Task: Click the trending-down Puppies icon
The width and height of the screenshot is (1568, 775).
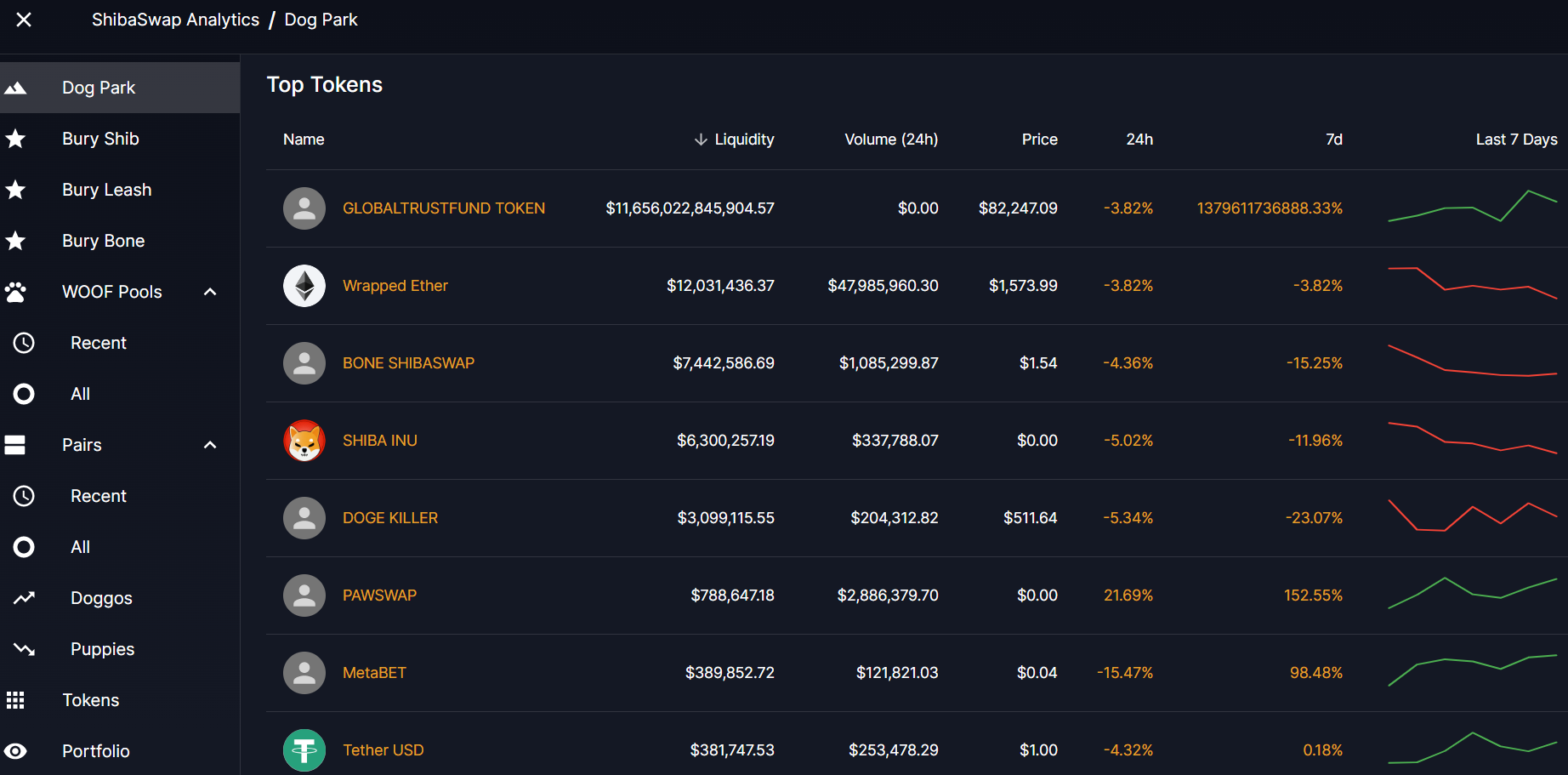Action: pyautogui.click(x=24, y=649)
